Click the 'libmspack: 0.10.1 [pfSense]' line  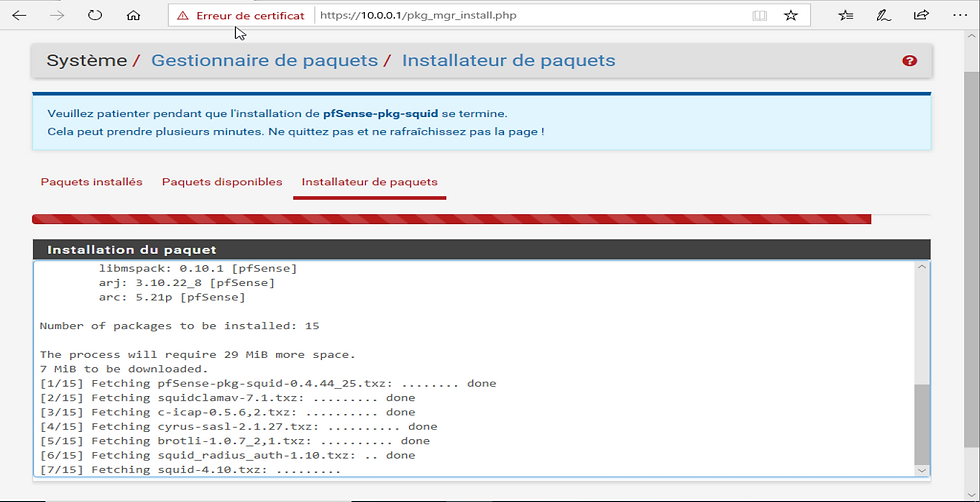pyautogui.click(x=198, y=269)
